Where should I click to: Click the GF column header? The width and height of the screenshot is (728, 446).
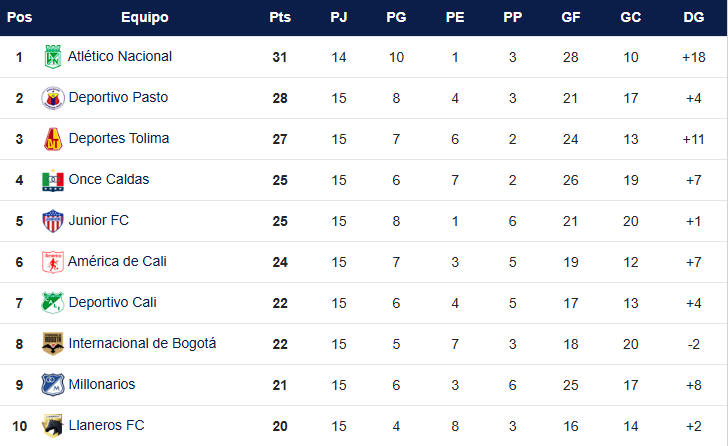point(571,17)
